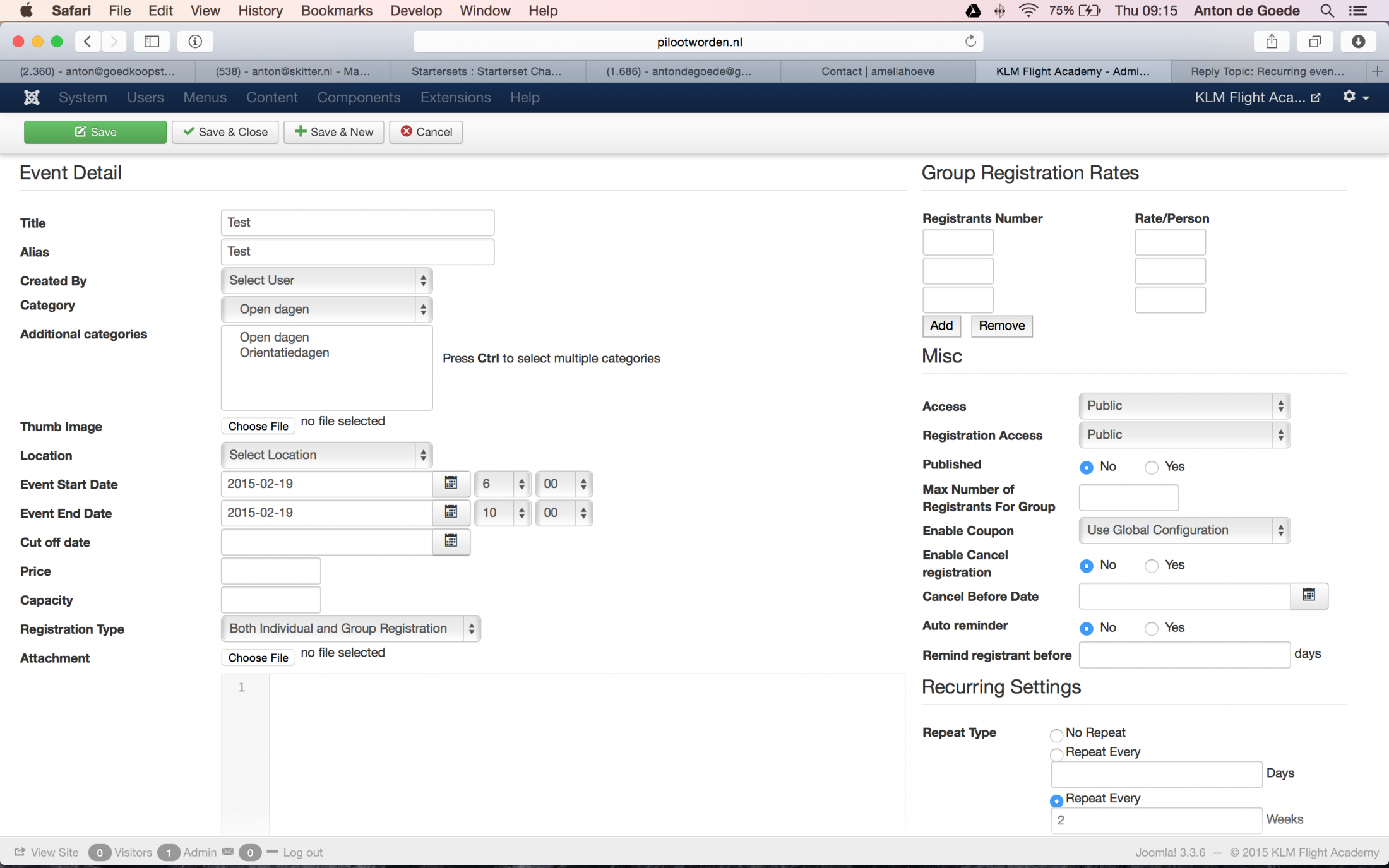This screenshot has height=868, width=1389.
Task: Click the Remove rates button
Action: (1001, 326)
